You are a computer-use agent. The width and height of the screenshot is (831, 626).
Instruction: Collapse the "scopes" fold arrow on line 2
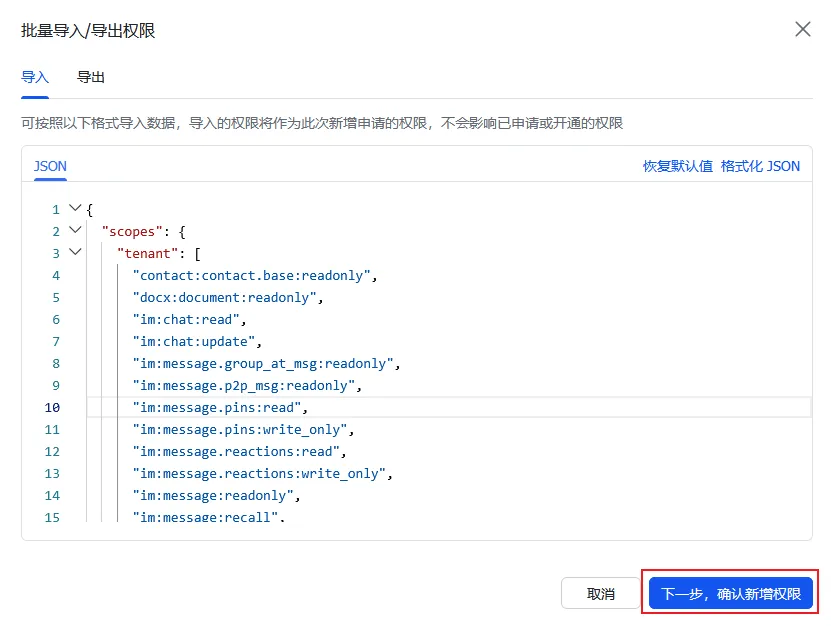[x=75, y=230]
